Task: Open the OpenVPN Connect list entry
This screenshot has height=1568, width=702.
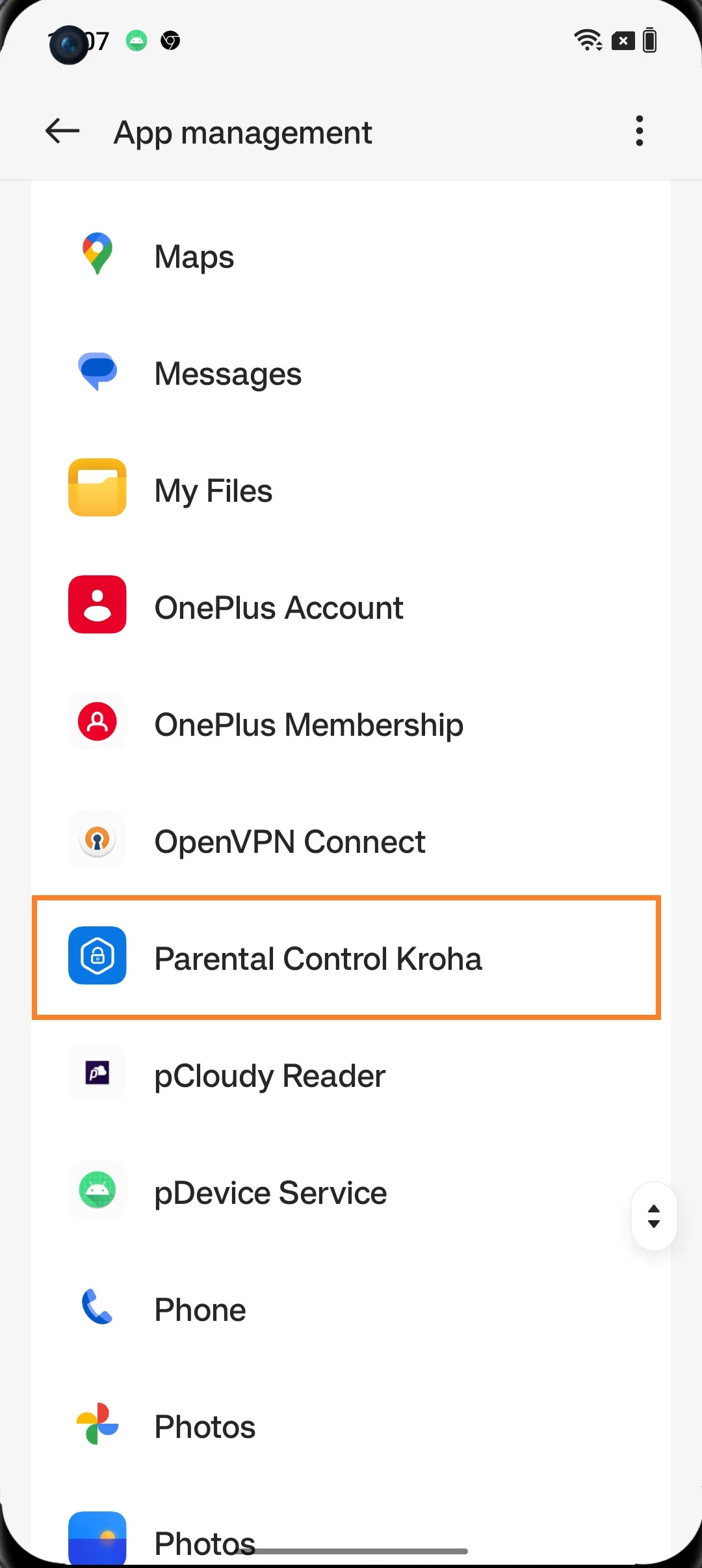Action: coord(290,842)
